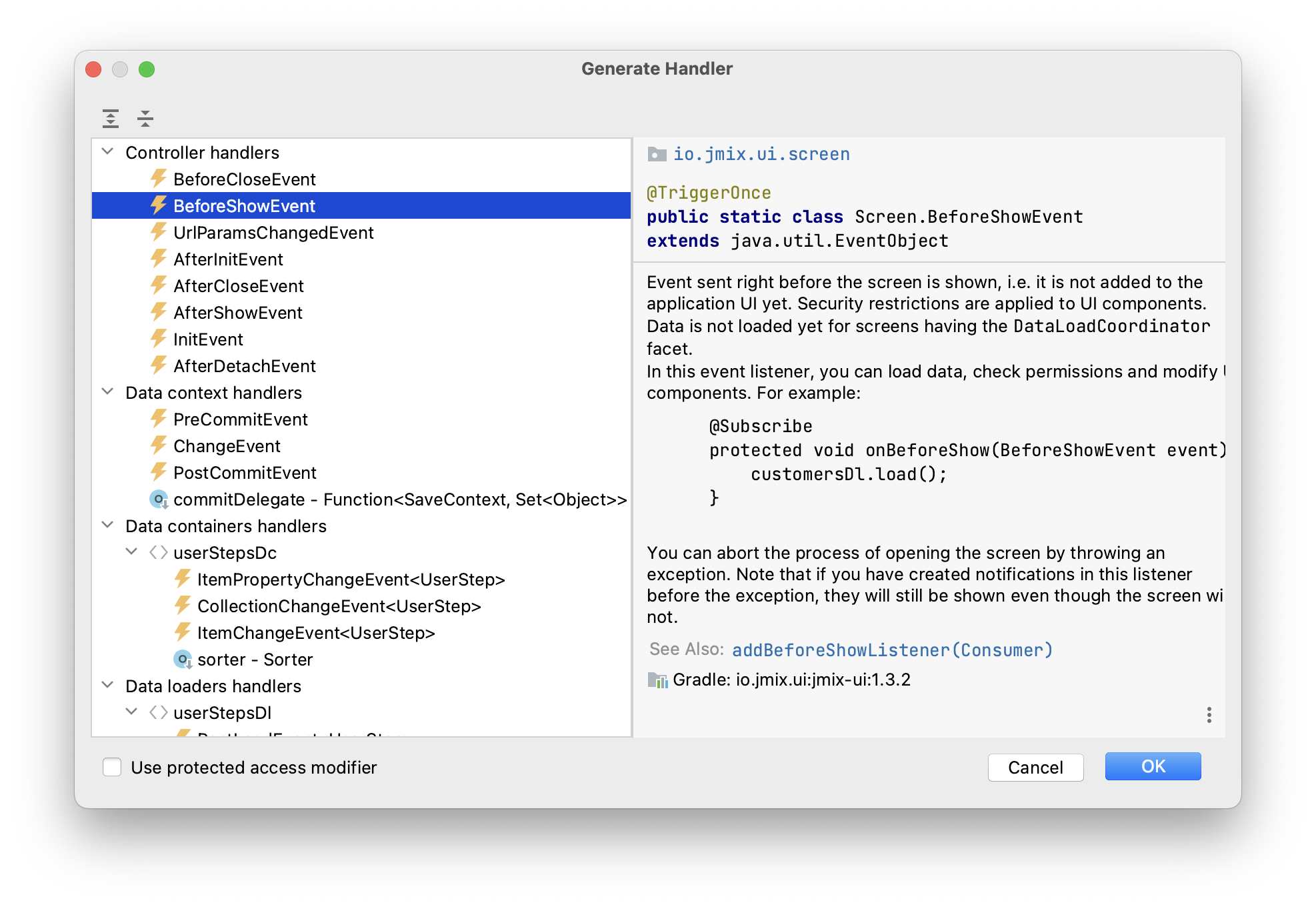
Task: Click the lightning icon beside AfterCloseEvent
Action: pyautogui.click(x=158, y=285)
